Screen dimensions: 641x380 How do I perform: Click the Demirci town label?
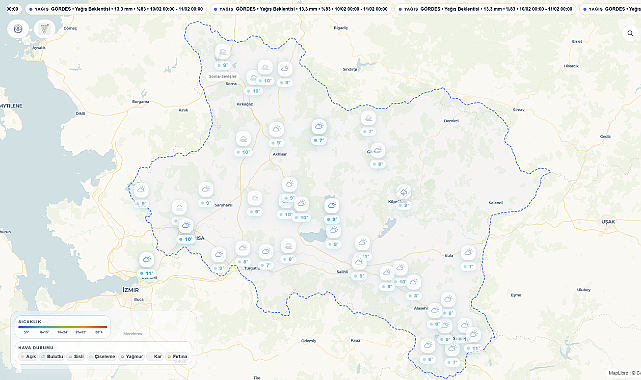pyautogui.click(x=451, y=121)
